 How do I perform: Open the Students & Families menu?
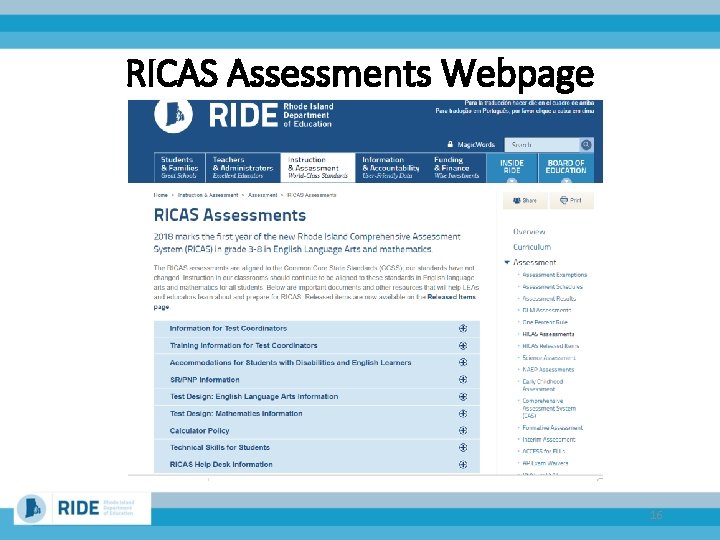(180, 168)
